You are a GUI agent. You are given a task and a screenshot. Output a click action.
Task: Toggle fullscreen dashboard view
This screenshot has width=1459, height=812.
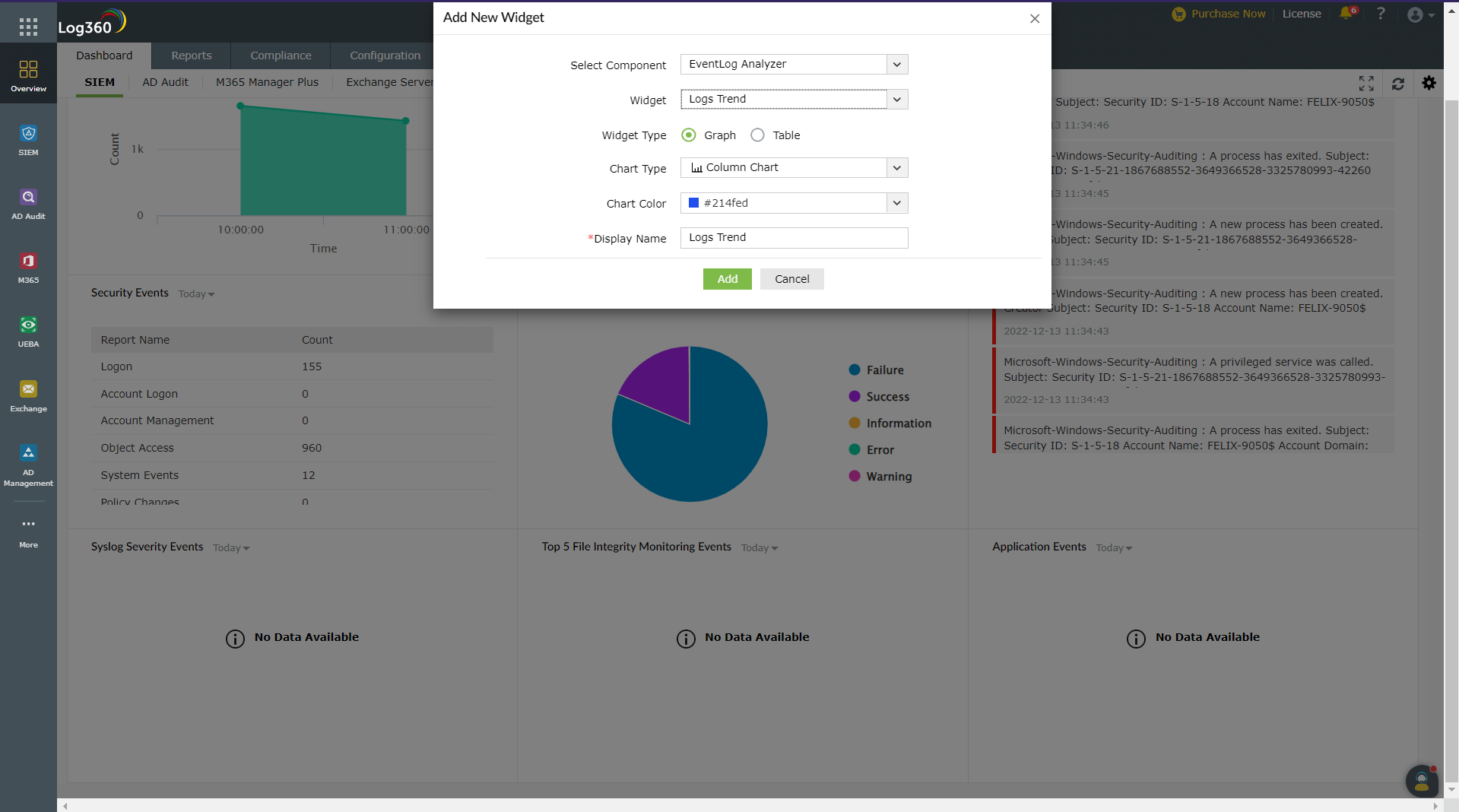click(x=1366, y=83)
